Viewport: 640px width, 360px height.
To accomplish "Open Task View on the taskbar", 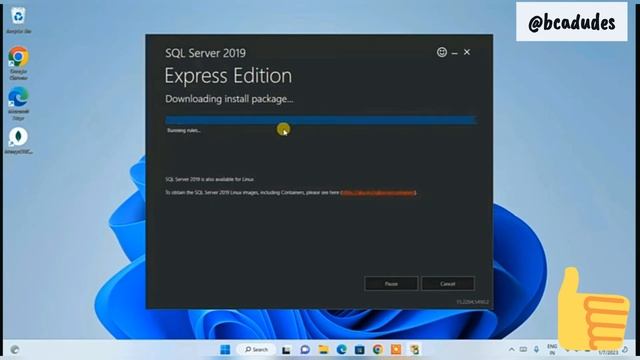I will (x=286, y=350).
